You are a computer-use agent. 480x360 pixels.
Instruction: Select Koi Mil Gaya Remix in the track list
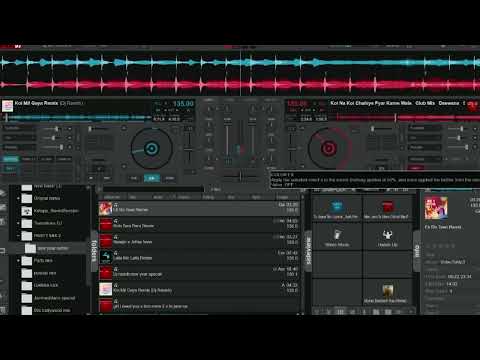(x=199, y=289)
